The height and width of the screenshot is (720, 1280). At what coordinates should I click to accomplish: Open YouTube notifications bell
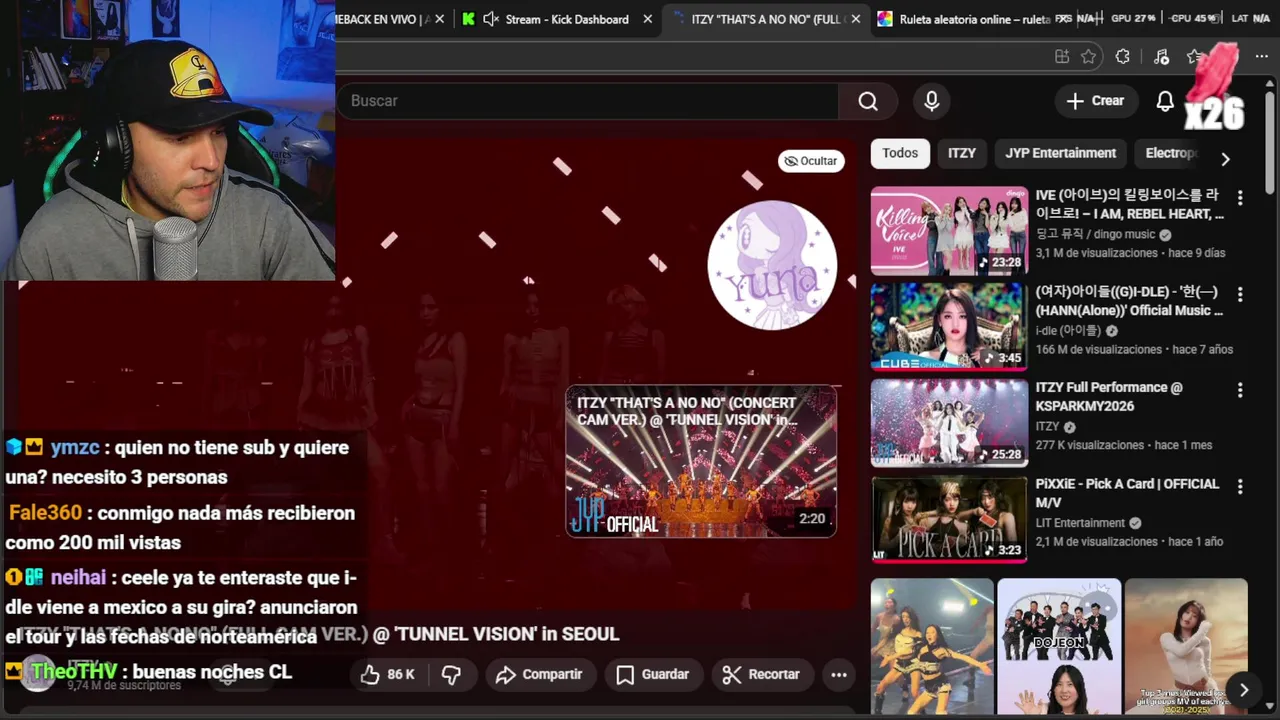point(1165,101)
